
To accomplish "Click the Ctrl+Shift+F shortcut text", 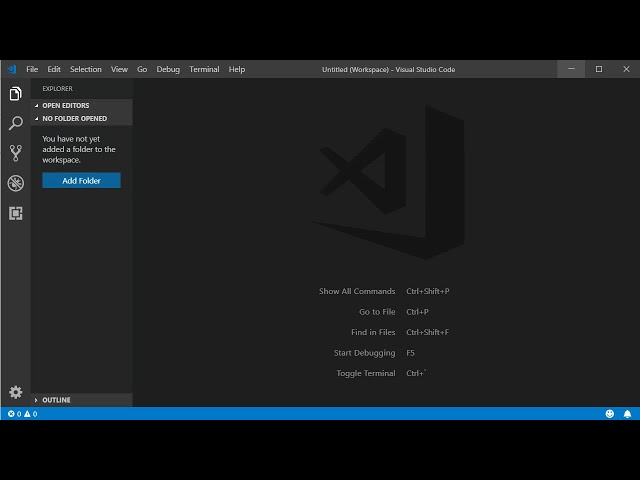I will [x=427, y=332].
